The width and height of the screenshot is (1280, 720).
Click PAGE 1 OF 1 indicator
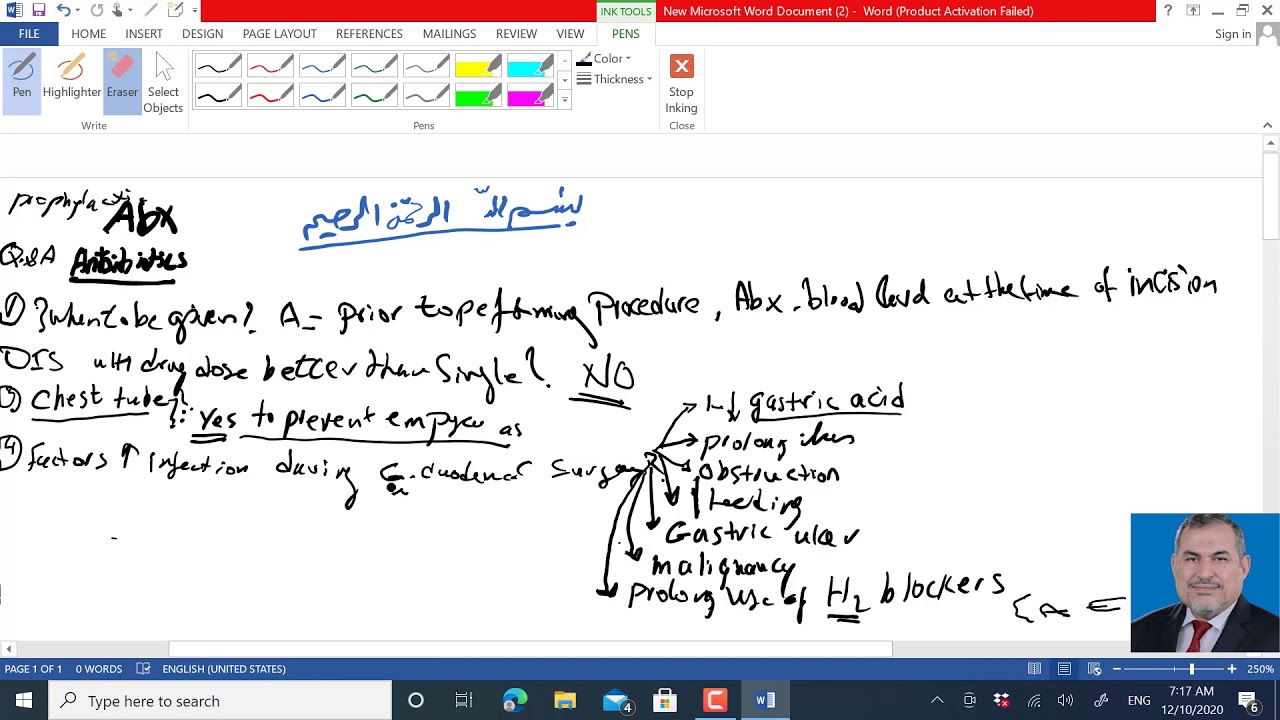coord(33,669)
